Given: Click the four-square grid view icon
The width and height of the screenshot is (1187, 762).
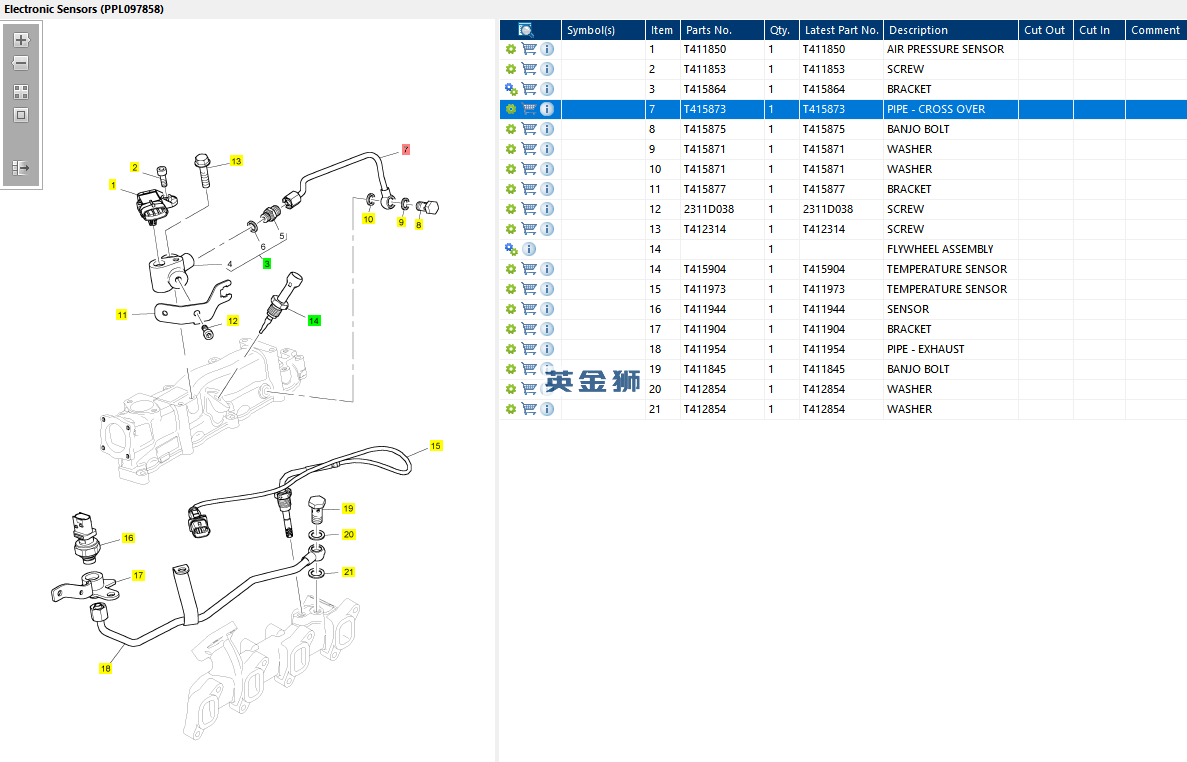Looking at the screenshot, I should tap(21, 91).
